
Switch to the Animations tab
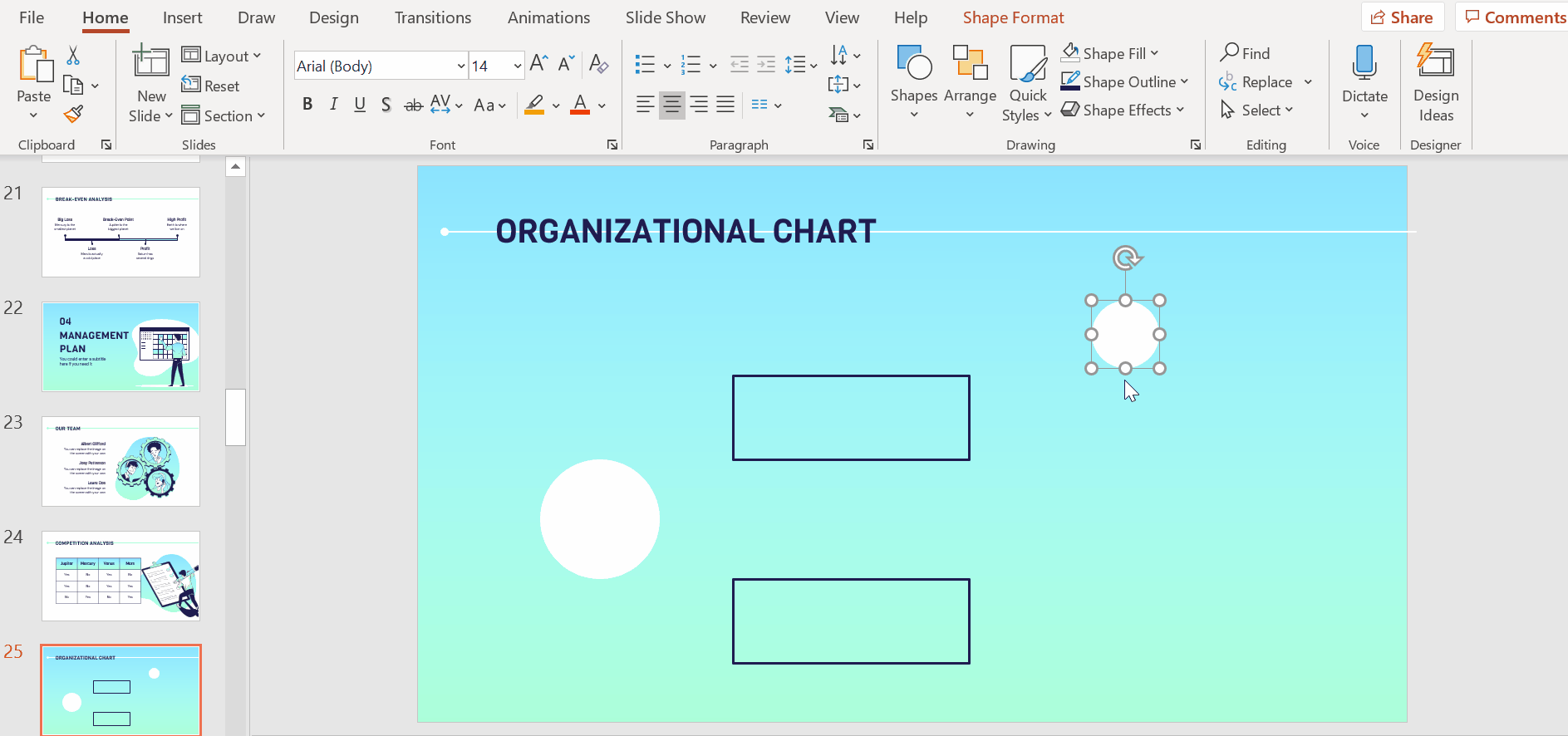point(548,17)
